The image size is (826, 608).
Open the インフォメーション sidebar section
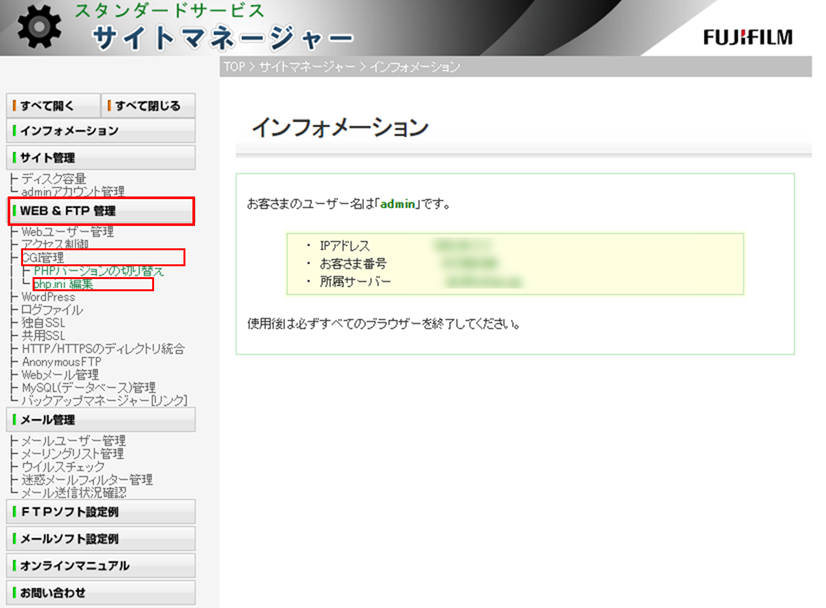pyautogui.click(x=100, y=131)
